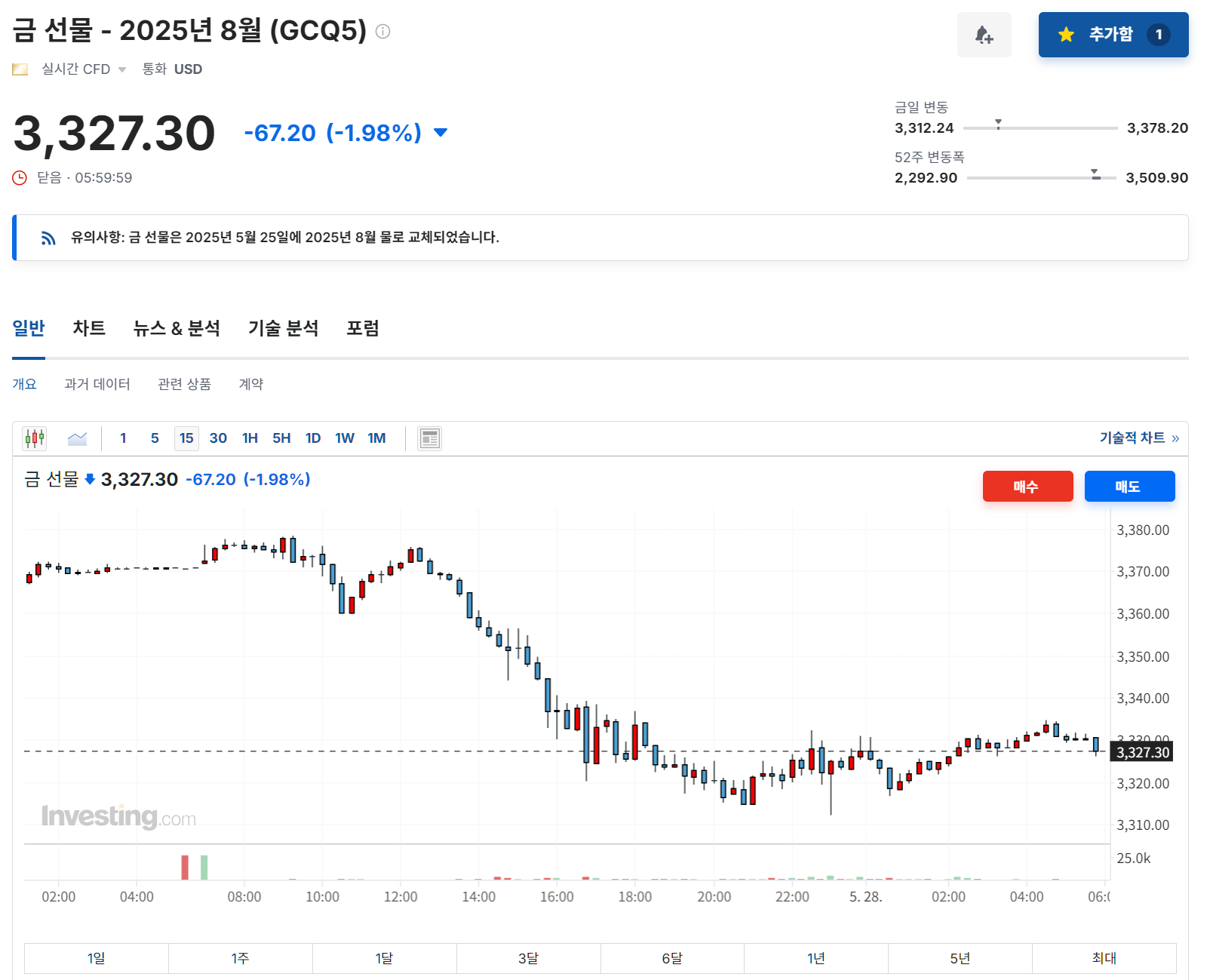Click the clock icon beside 닫음 time
The height and width of the screenshot is (980, 1210).
click(20, 177)
